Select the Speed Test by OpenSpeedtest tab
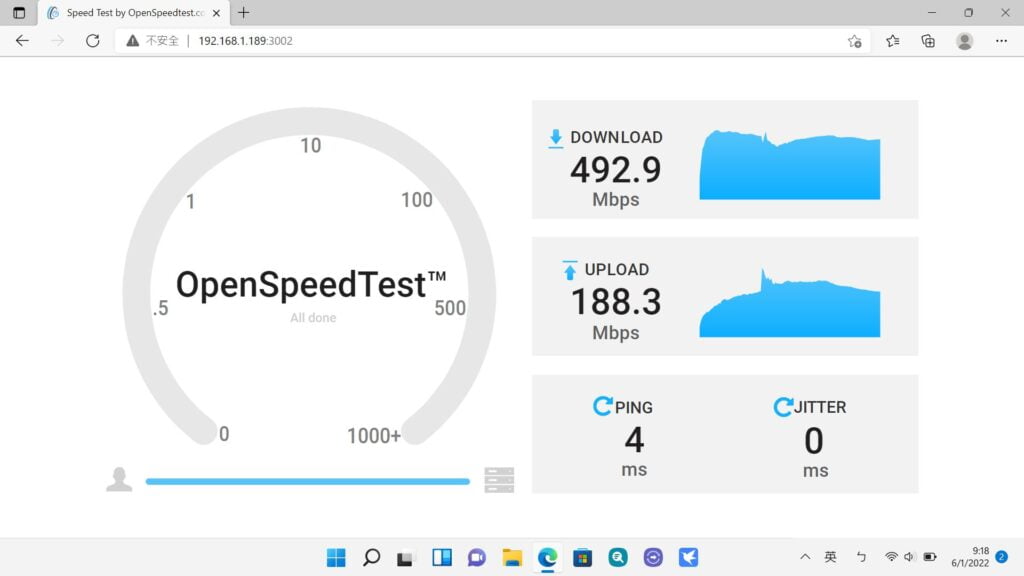Screen dimensions: 1024x576 click(134, 12)
